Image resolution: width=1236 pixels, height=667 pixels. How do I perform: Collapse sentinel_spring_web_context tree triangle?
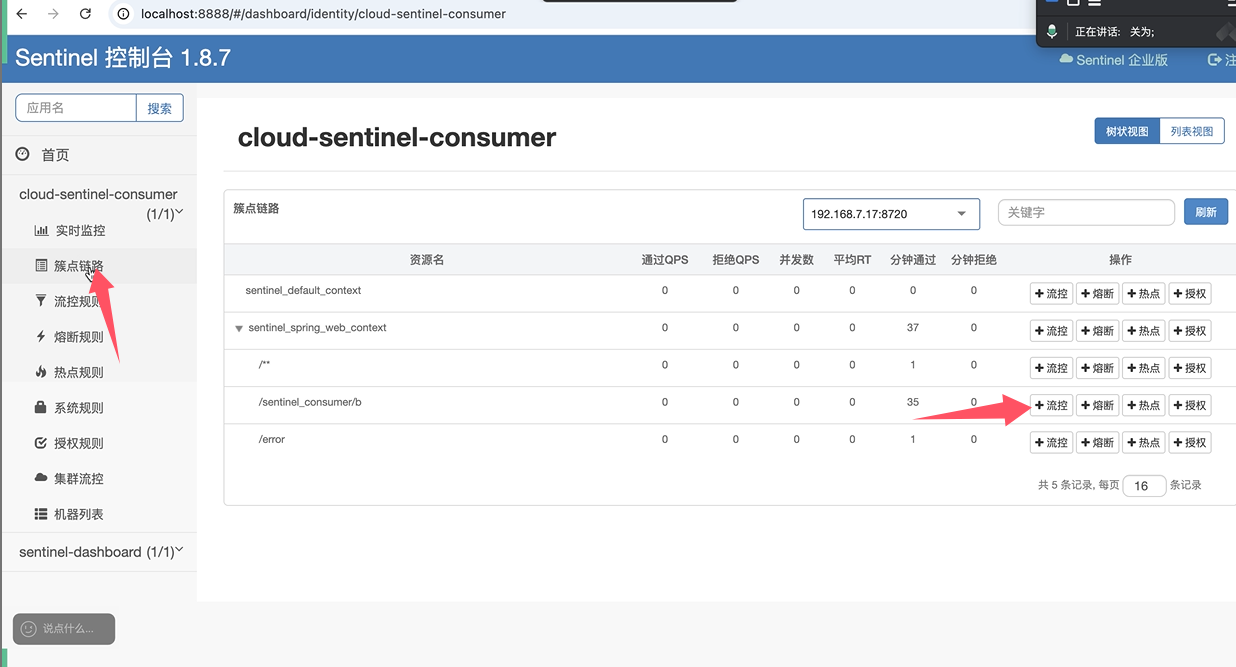[x=239, y=328]
